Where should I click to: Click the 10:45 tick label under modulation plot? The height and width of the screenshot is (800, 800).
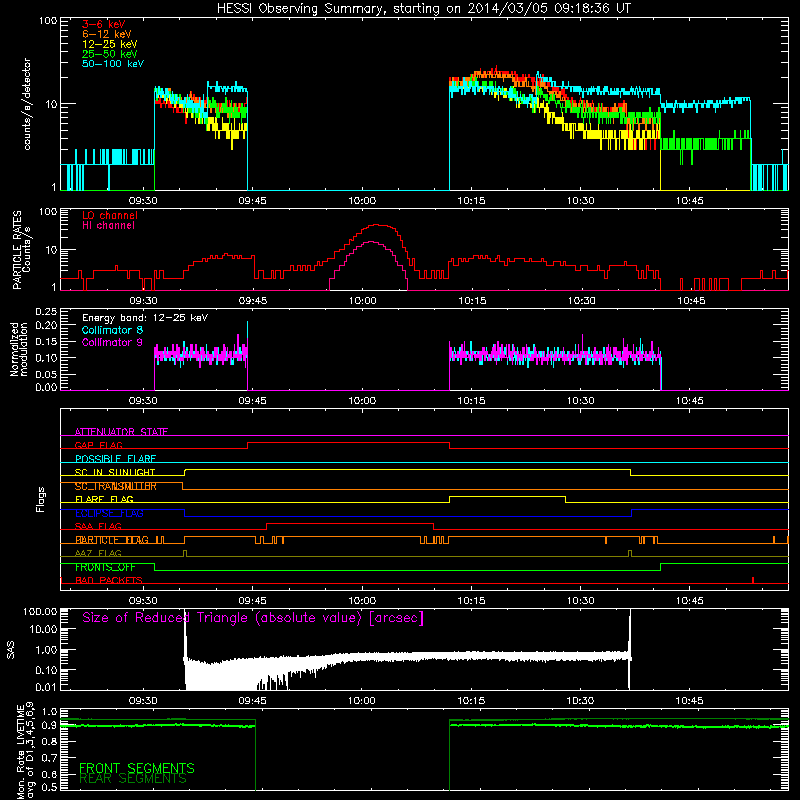point(690,401)
